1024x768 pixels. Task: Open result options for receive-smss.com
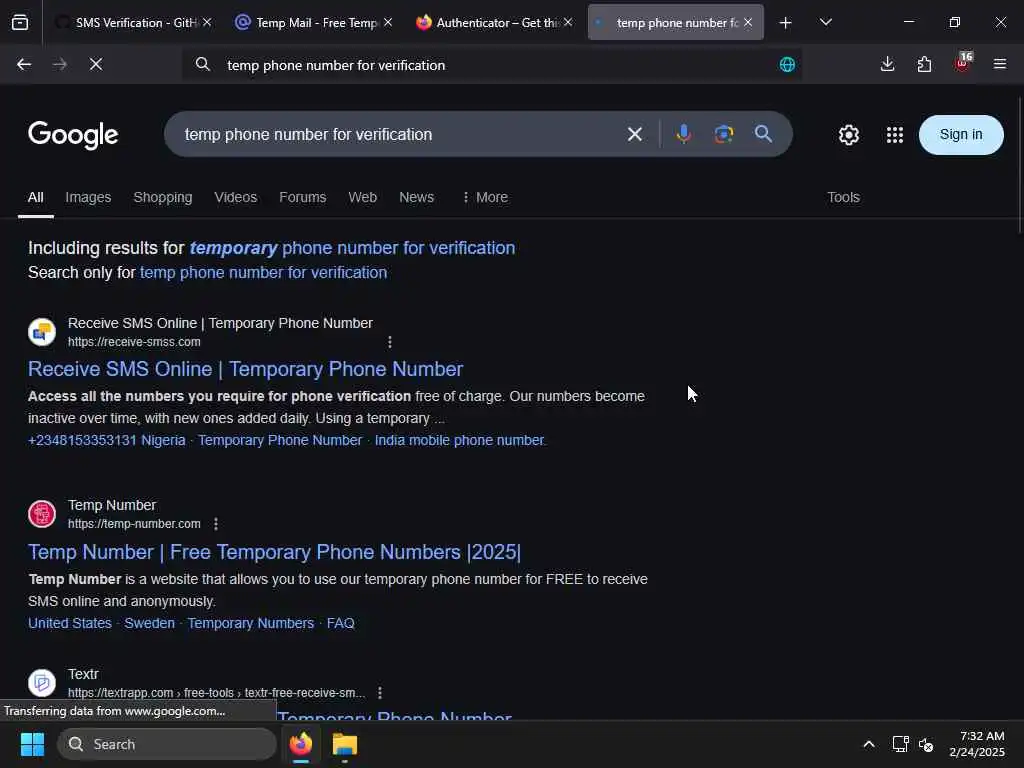(x=390, y=342)
